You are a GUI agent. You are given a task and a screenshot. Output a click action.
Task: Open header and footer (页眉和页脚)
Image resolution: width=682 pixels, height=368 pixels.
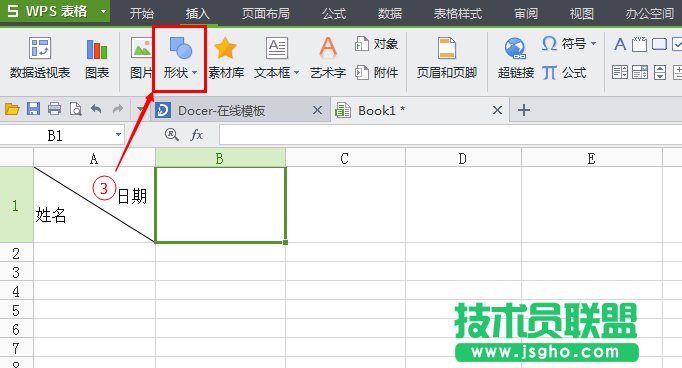[x=447, y=58]
